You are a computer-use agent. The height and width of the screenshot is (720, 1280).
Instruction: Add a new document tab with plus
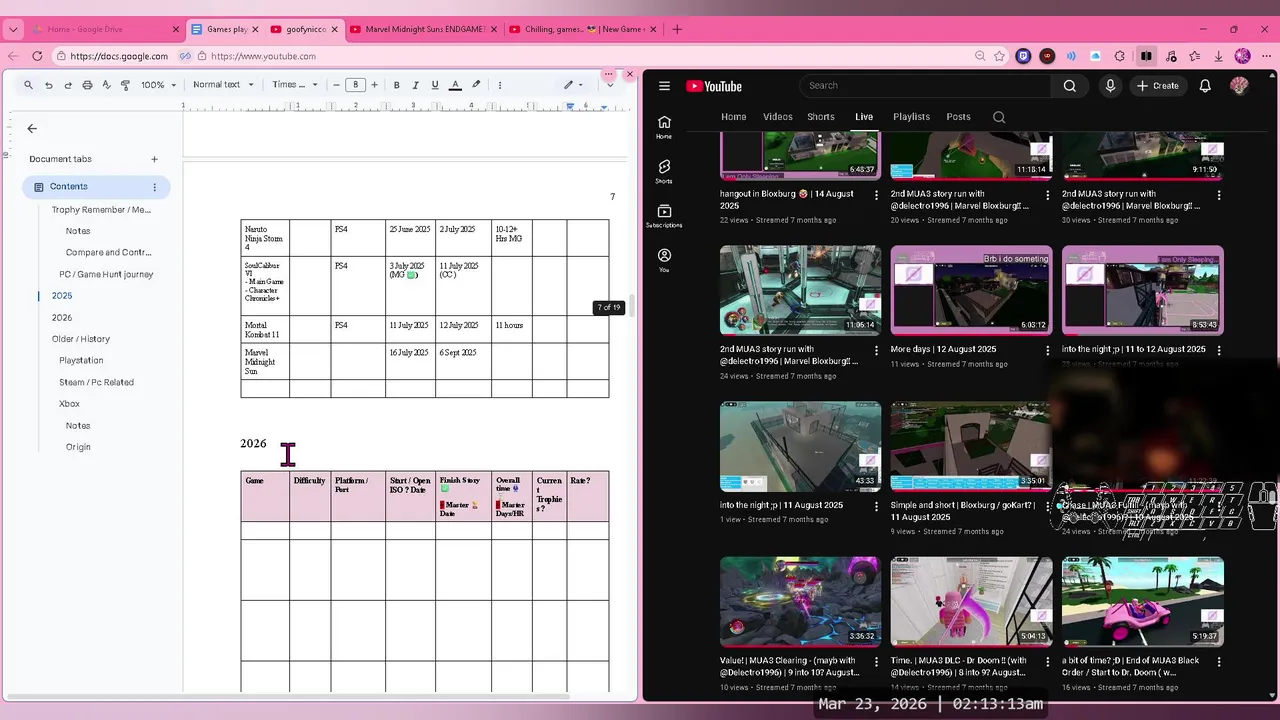154,159
